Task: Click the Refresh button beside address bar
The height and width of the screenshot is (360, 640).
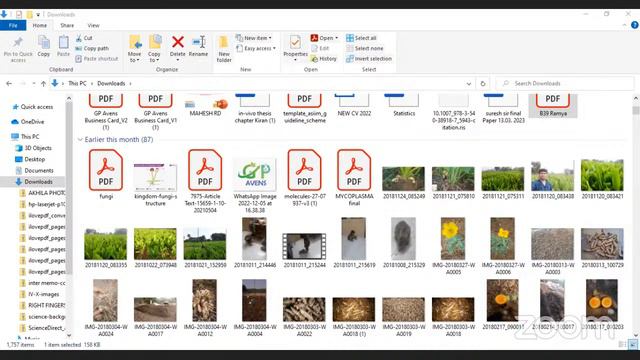Action: 483,84
